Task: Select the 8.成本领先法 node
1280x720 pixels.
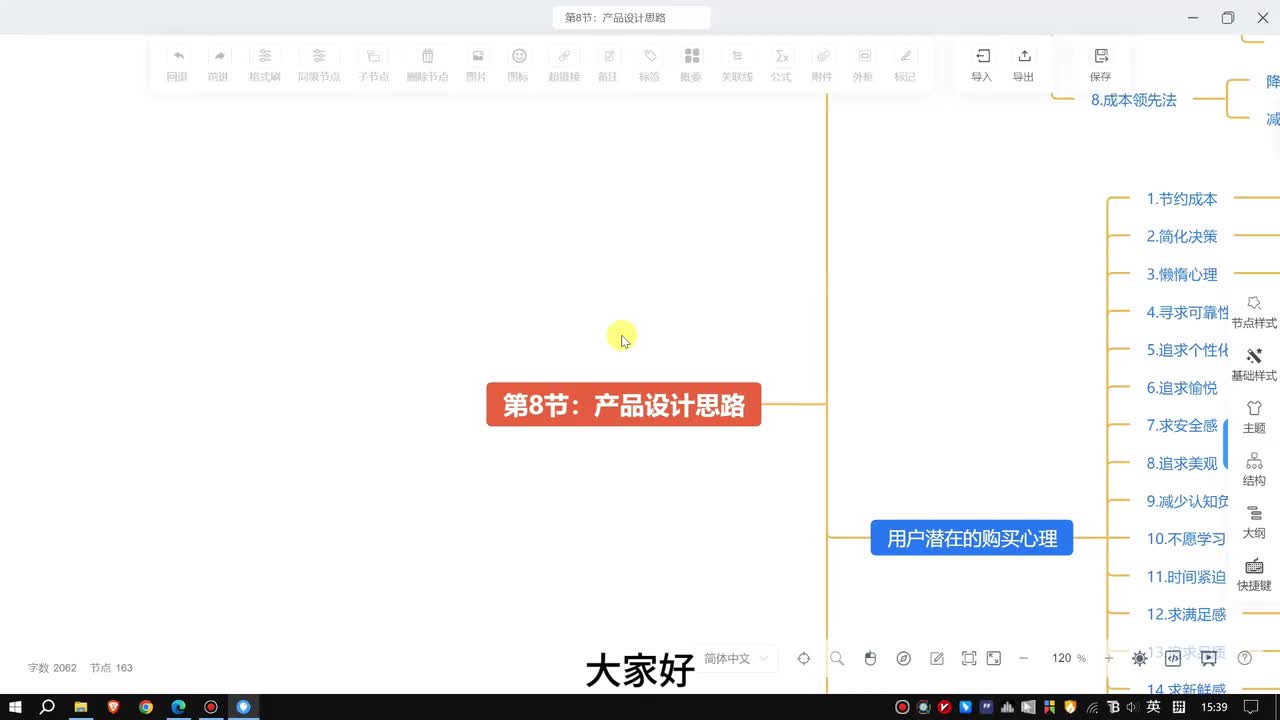Action: (1134, 100)
